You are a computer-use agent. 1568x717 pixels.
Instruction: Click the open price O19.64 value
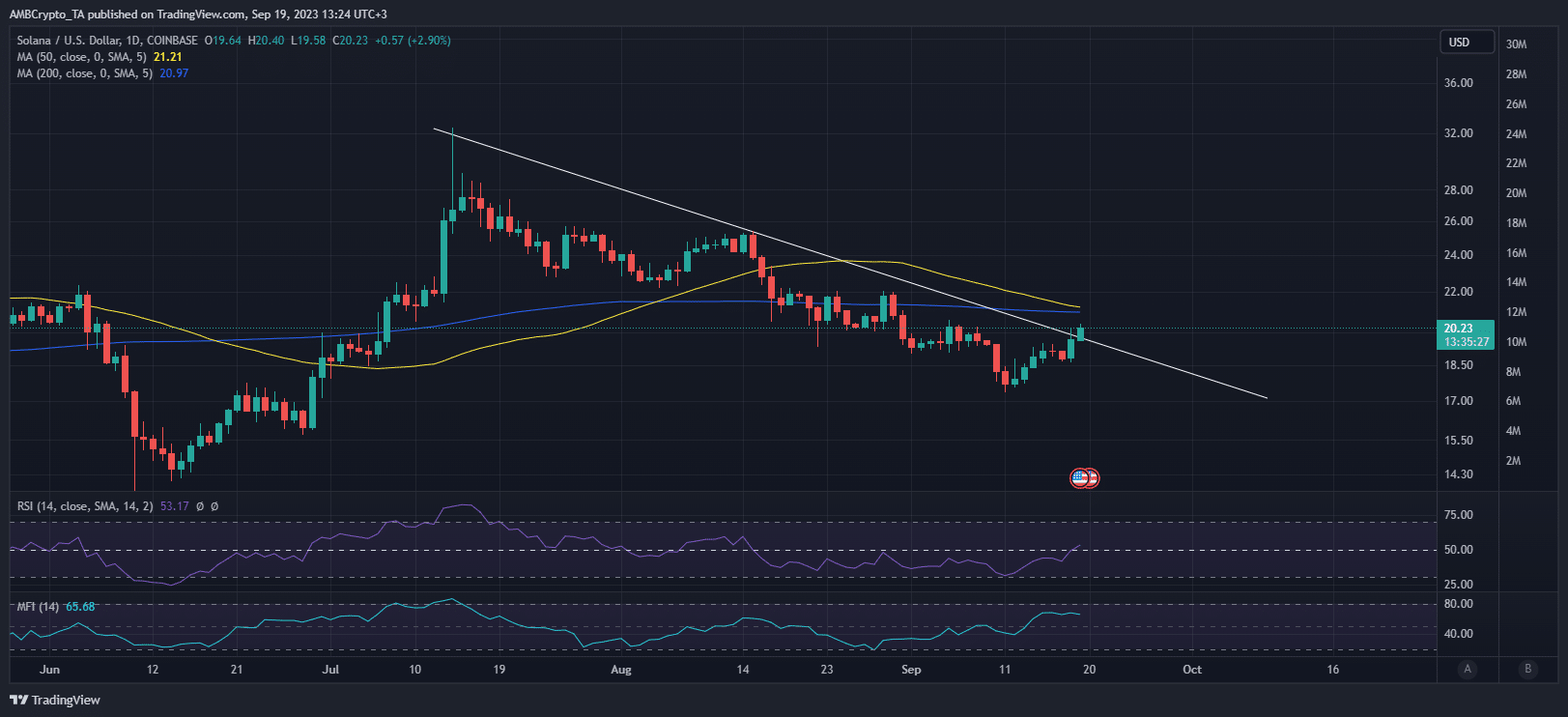click(x=223, y=41)
